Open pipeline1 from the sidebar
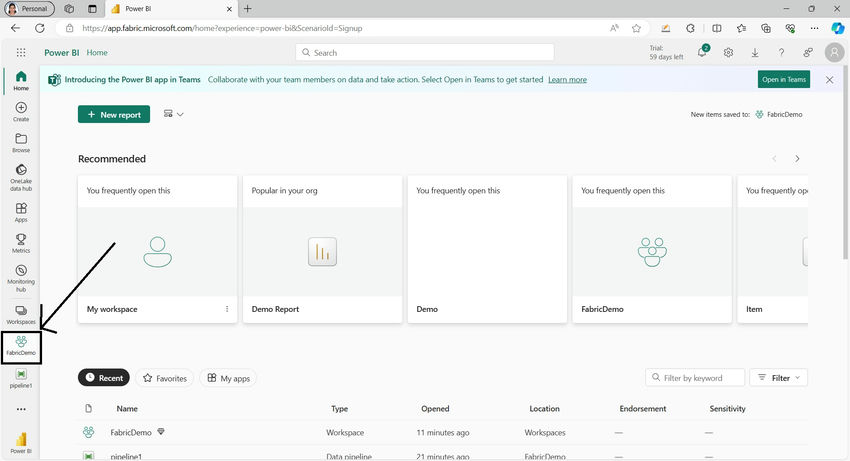Image resolution: width=850 pixels, height=461 pixels. 21,378
